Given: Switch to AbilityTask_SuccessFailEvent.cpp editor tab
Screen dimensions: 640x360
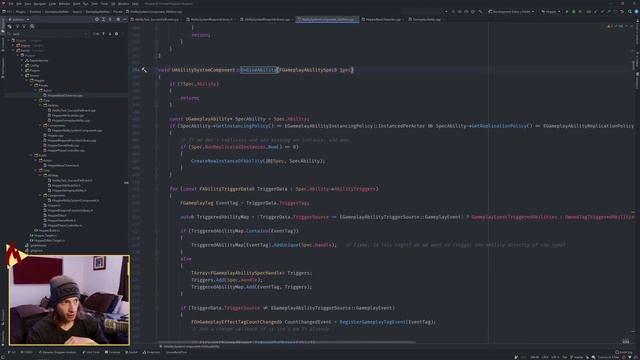Looking at the screenshot, I should (155, 20).
